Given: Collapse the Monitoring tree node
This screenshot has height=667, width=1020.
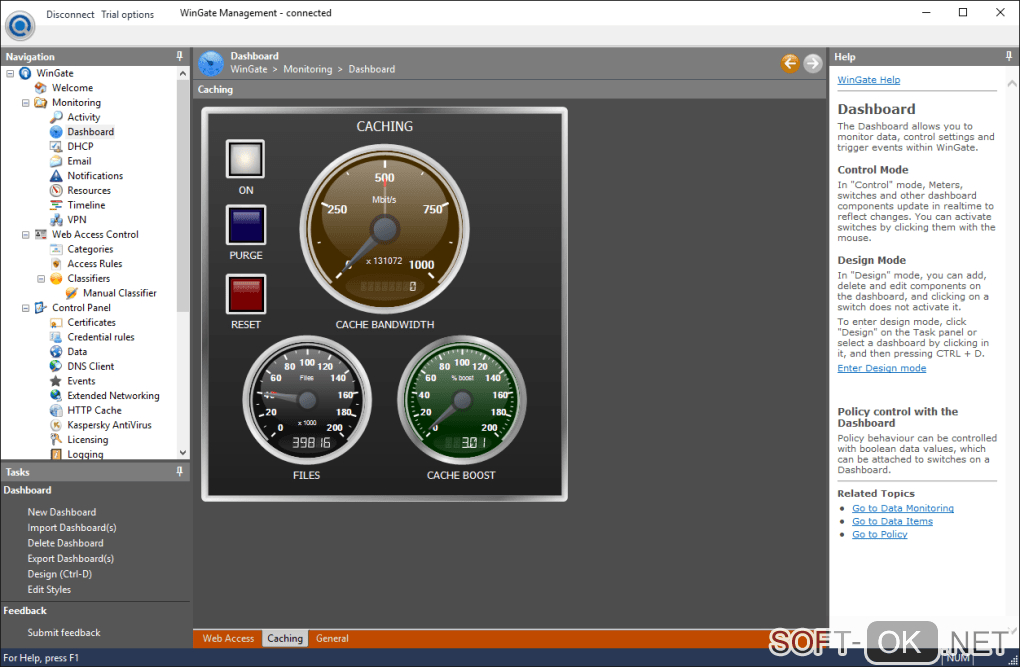Looking at the screenshot, I should (25, 103).
